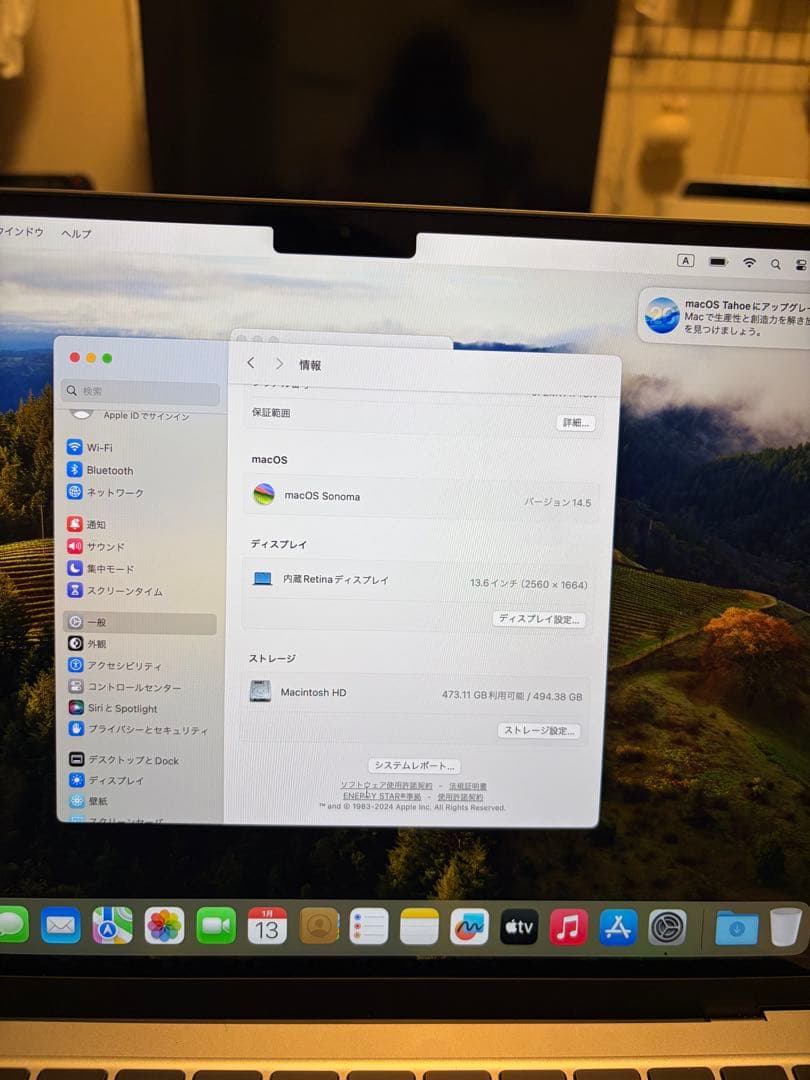Click the 検索 search field
810x1080 pixels.
pyautogui.click(x=141, y=391)
